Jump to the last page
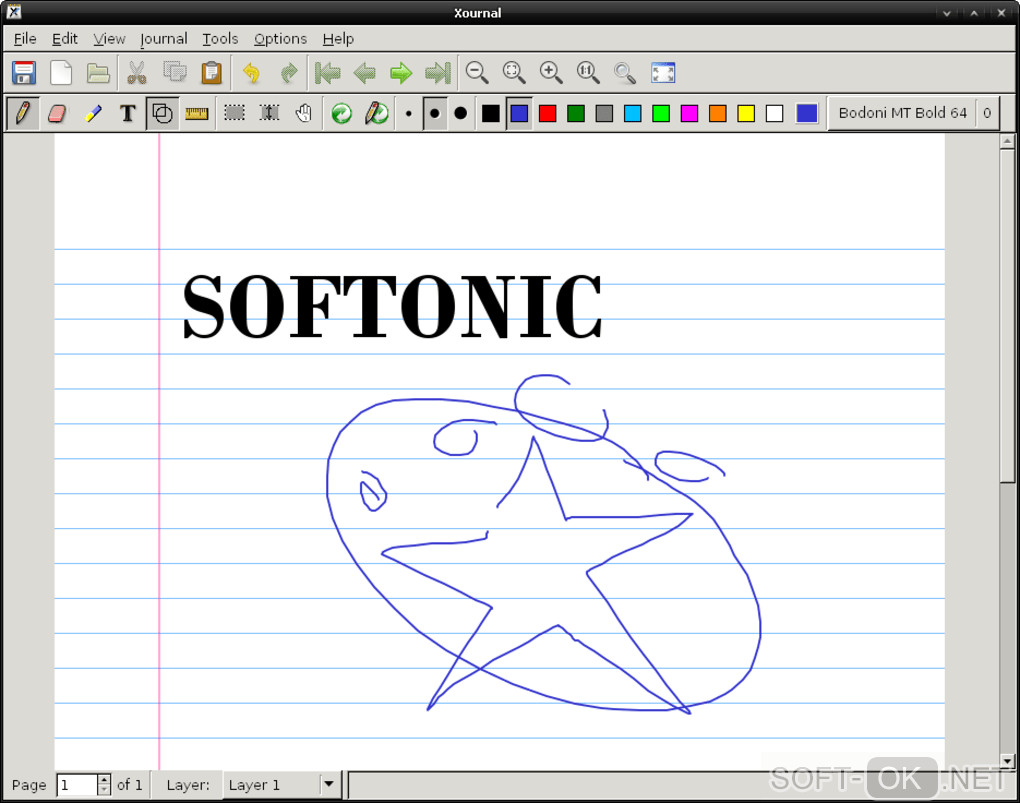The image size is (1020, 803). (x=438, y=73)
